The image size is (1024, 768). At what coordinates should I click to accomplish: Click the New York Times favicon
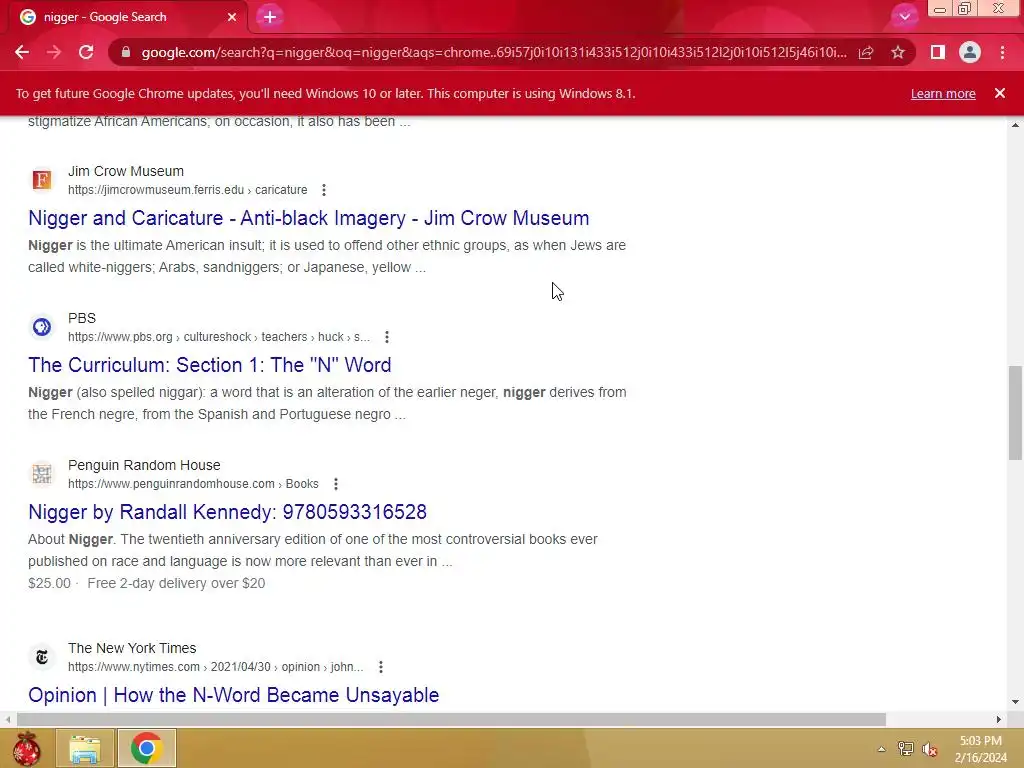[x=42, y=656]
